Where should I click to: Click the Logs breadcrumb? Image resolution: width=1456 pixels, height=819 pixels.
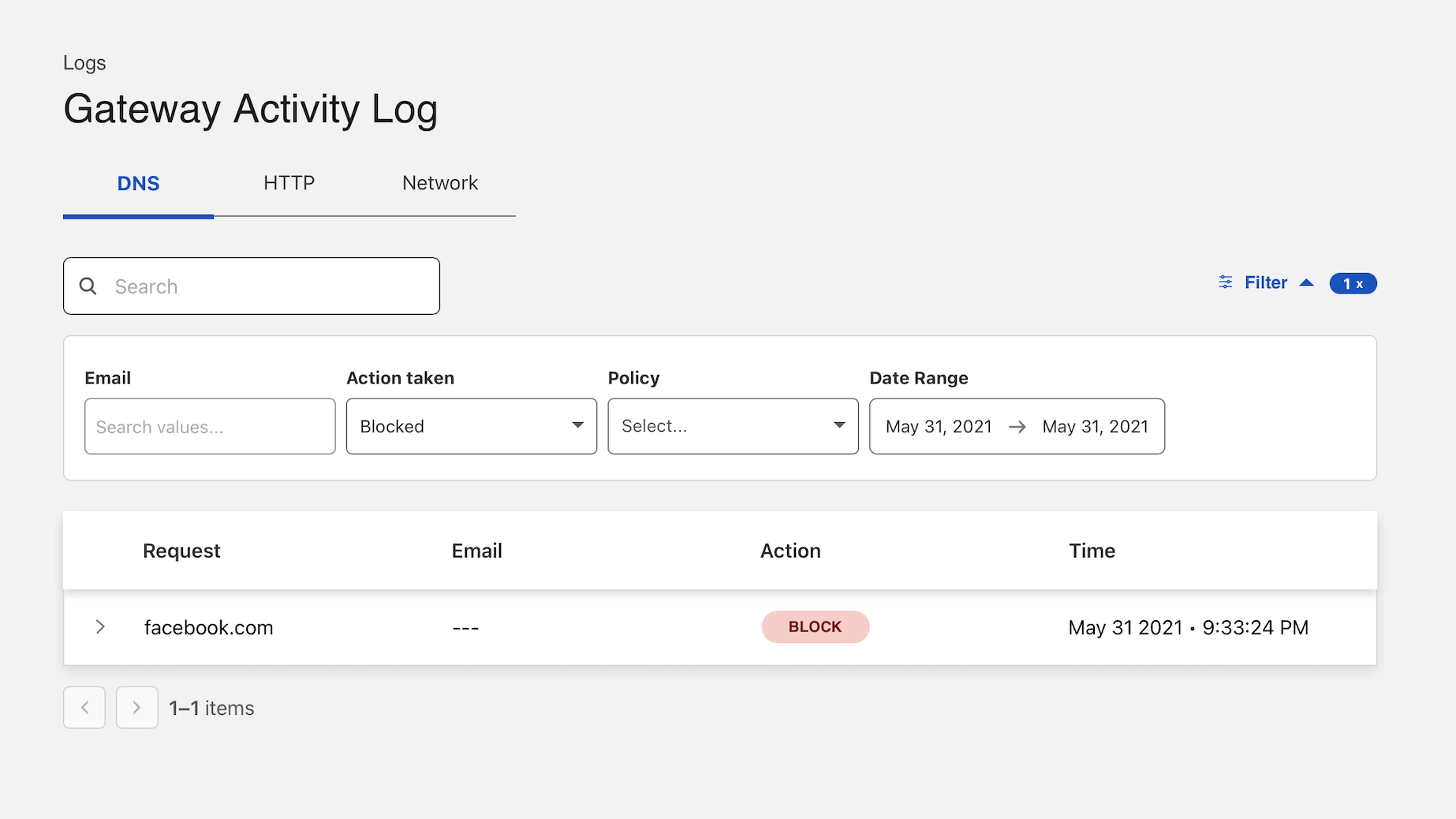point(84,63)
